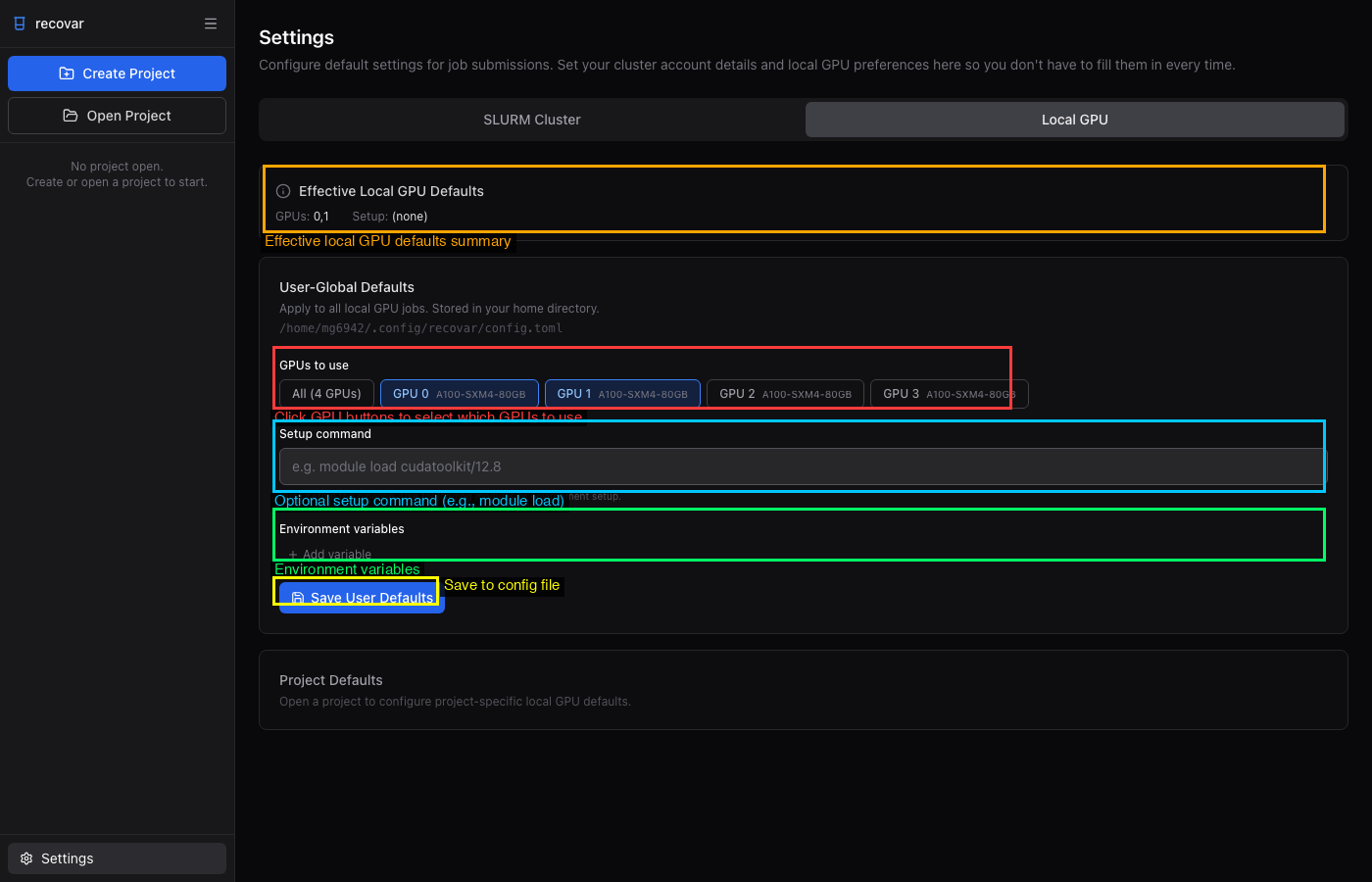
Task: Click the Settings page title
Action: point(296,37)
